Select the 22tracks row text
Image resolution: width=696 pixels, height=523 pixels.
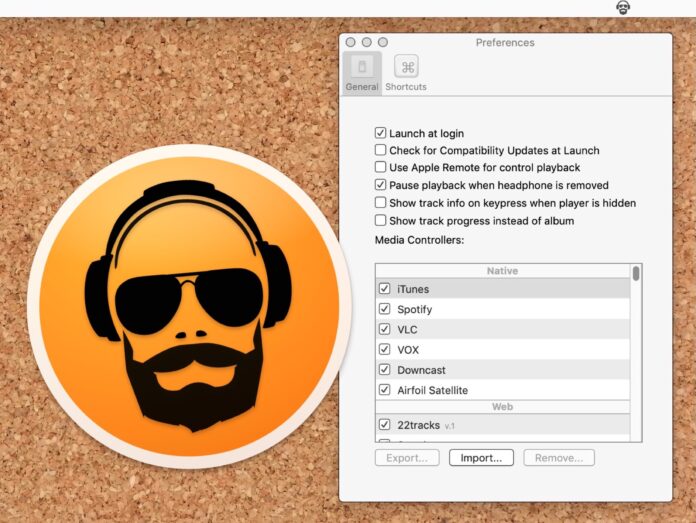[x=419, y=425]
